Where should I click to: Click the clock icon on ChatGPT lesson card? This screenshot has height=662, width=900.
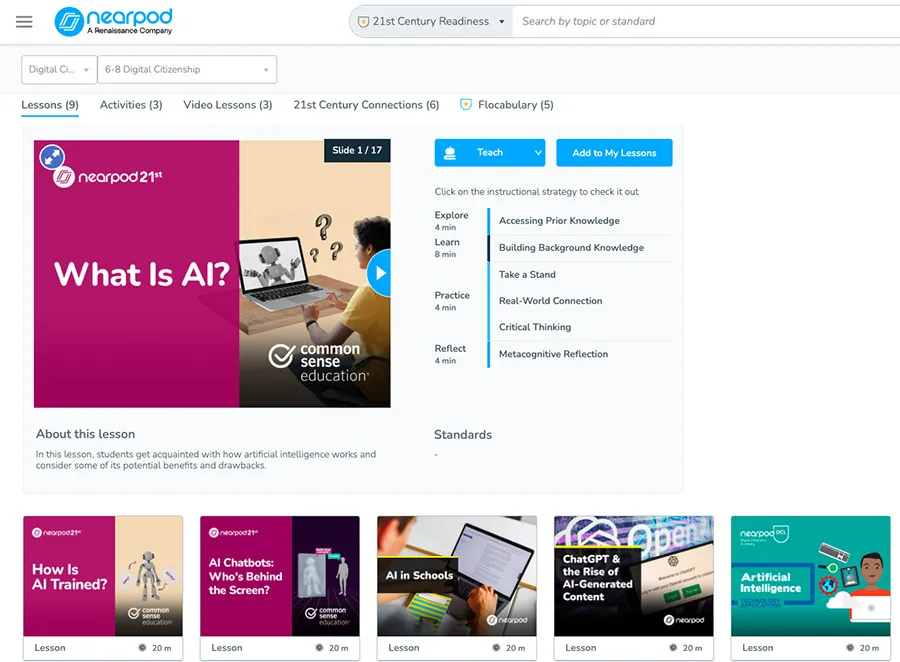(673, 648)
